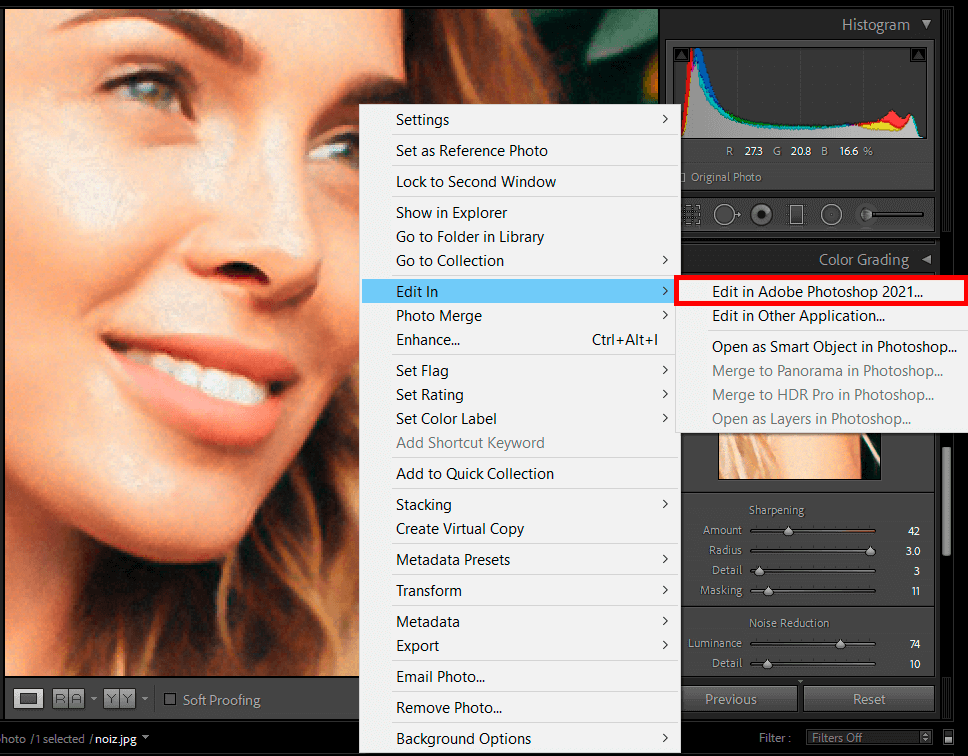The image size is (968, 756).
Task: Select the Crop Overlay tool
Action: tap(691, 215)
